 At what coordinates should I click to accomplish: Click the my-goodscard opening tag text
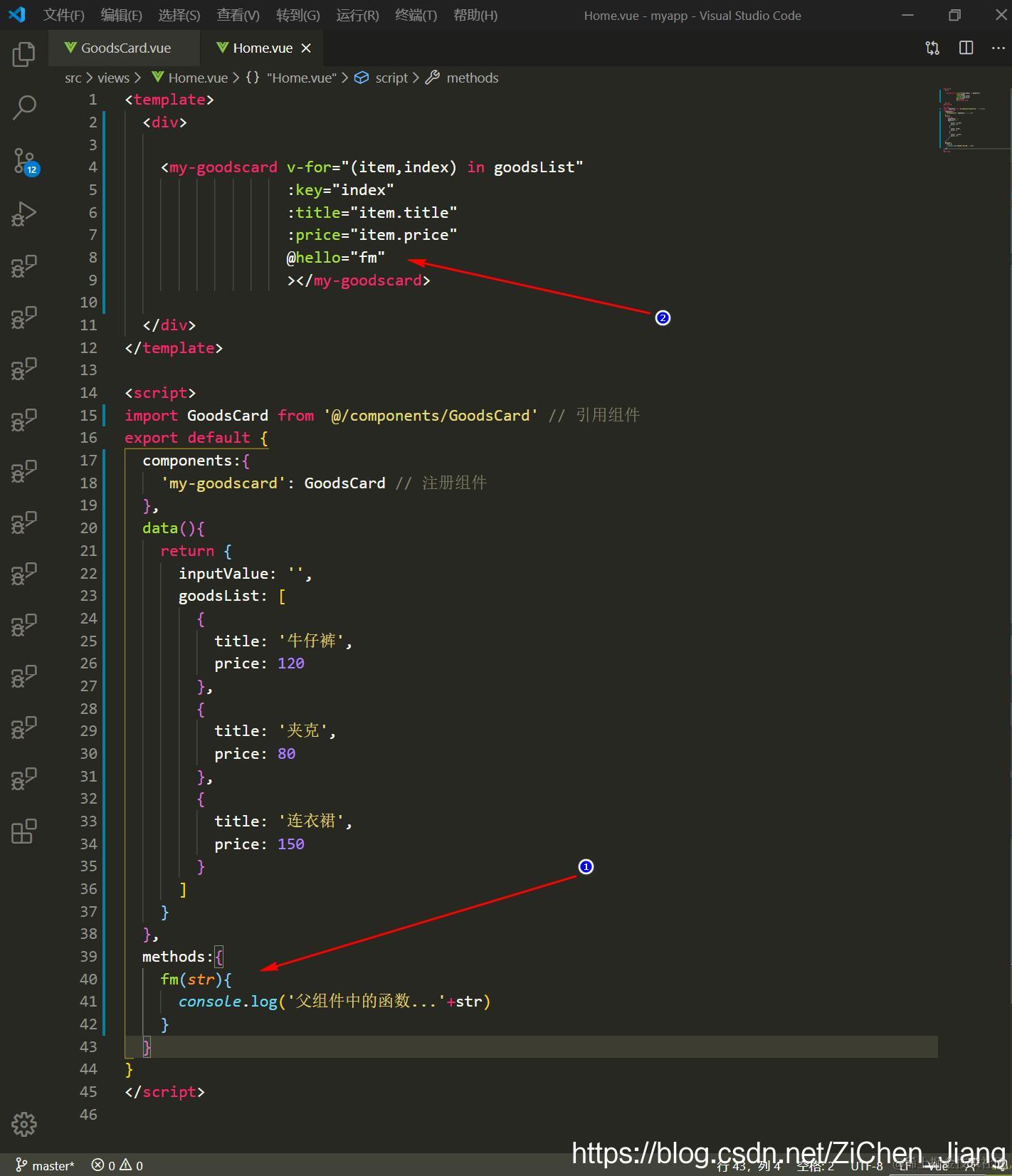[x=219, y=167]
